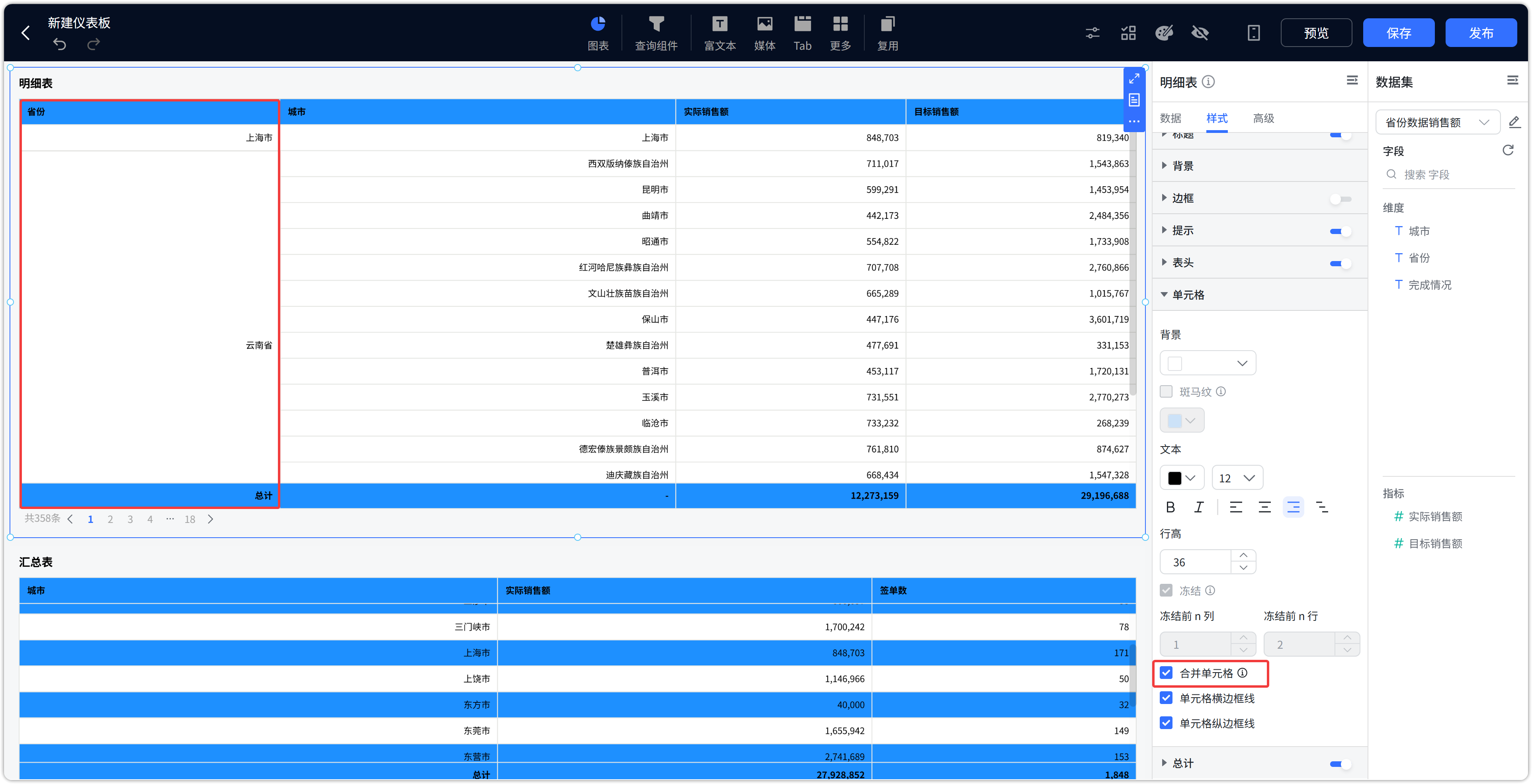Toggle the 总计 total switch

(x=1340, y=764)
